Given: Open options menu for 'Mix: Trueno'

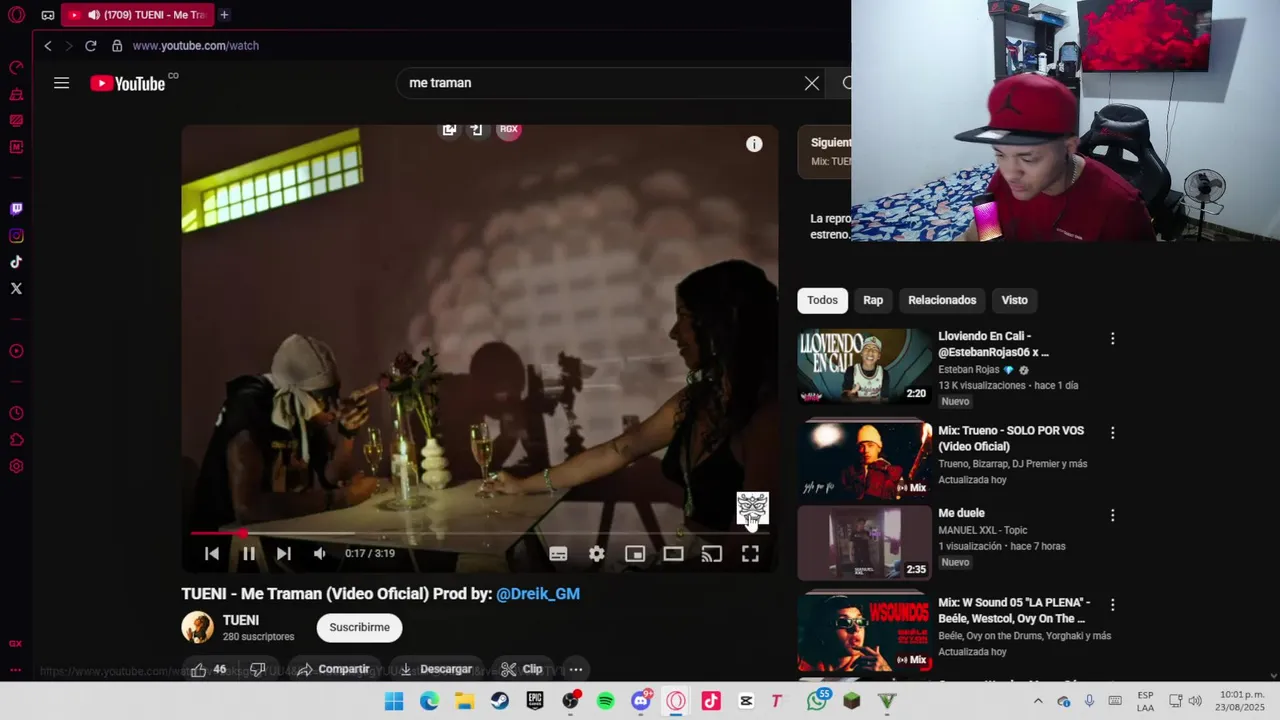Looking at the screenshot, I should (x=1112, y=433).
